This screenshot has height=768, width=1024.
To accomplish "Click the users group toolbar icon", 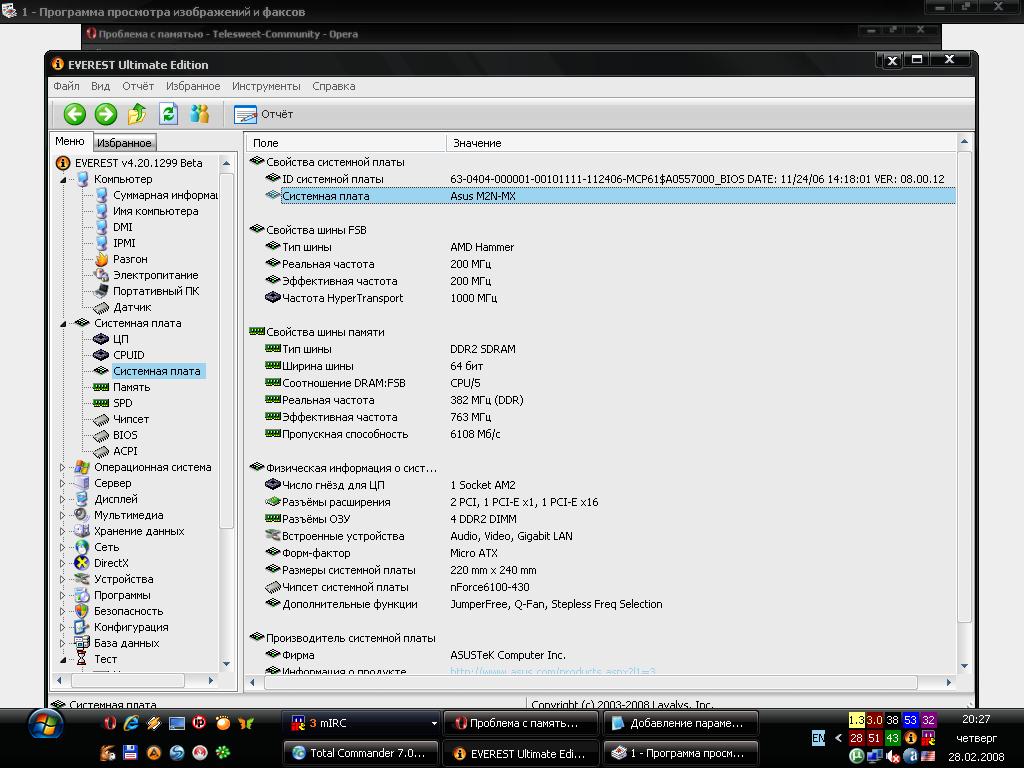I will tap(200, 114).
